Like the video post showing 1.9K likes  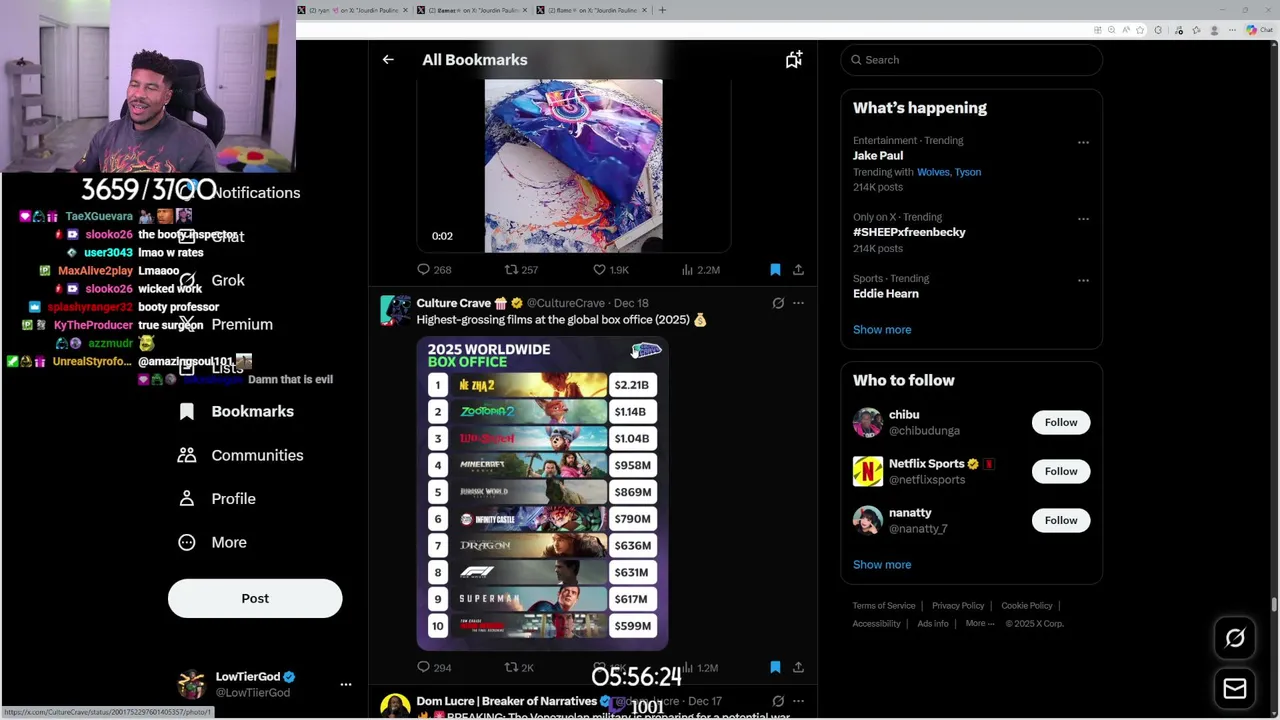click(x=610, y=270)
